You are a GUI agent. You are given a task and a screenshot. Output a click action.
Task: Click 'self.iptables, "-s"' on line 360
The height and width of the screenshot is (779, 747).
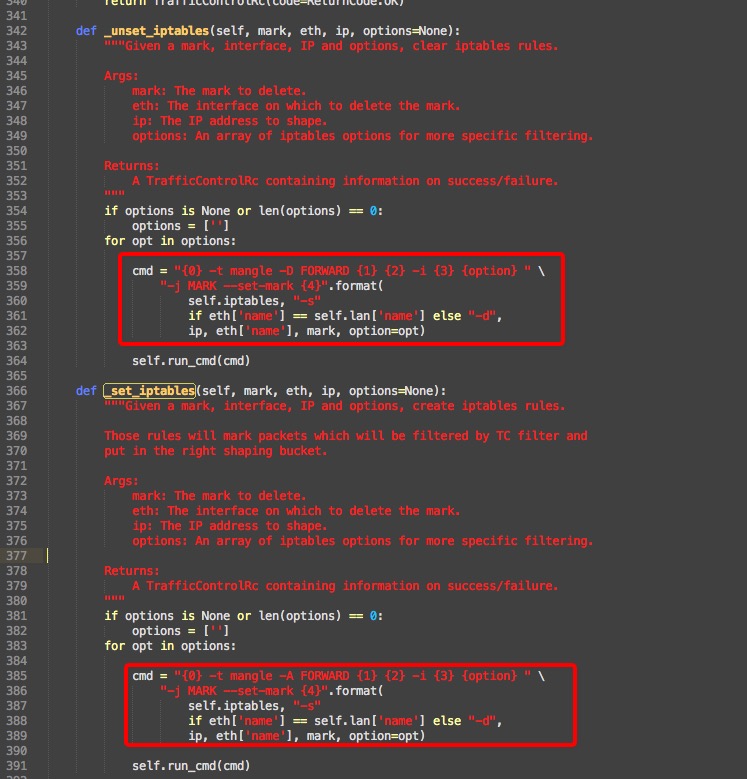point(254,301)
